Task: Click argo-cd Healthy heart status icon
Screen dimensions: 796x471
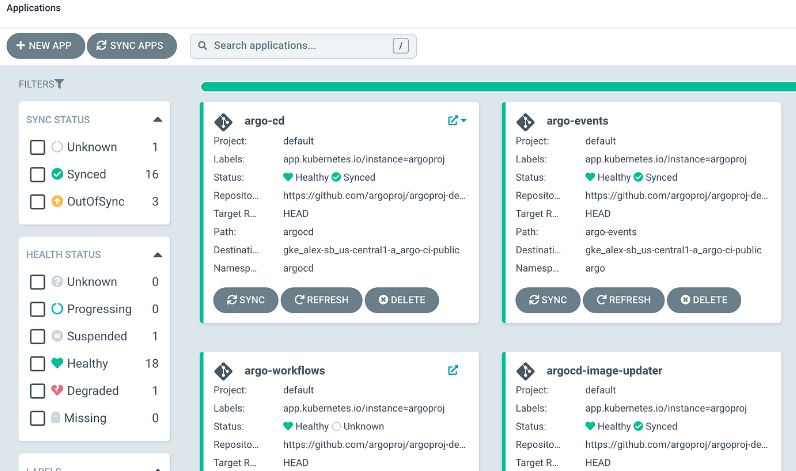Action: pos(288,177)
